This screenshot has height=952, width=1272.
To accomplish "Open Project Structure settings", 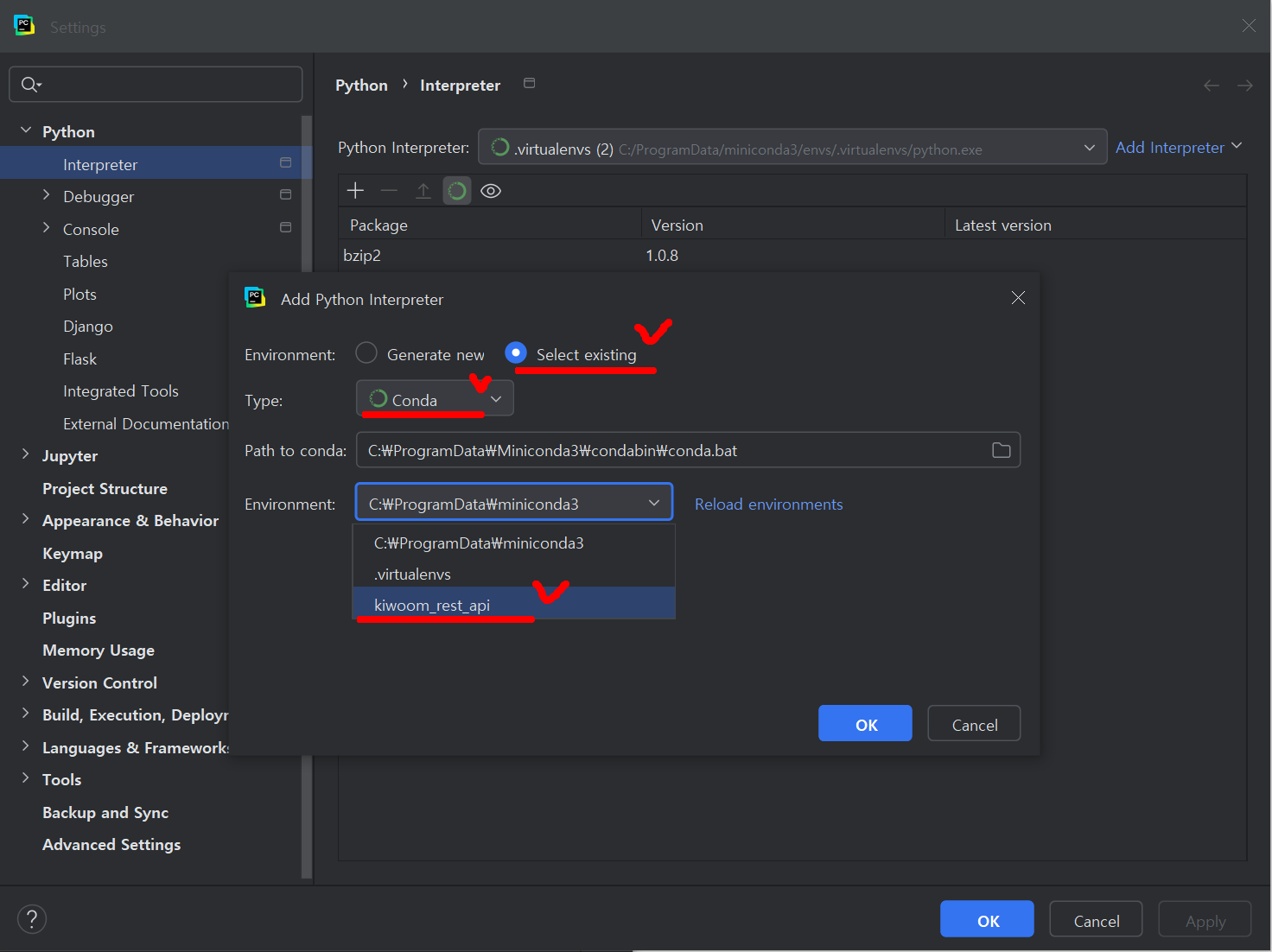I will click(105, 488).
